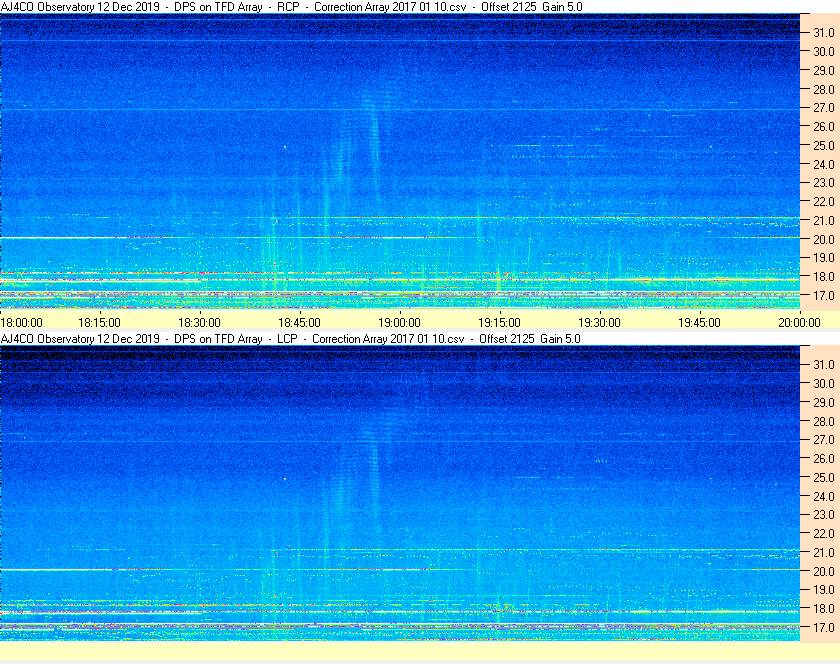Click the 23.0 frequency label on RCP plot
840x664 pixels.
pos(824,183)
